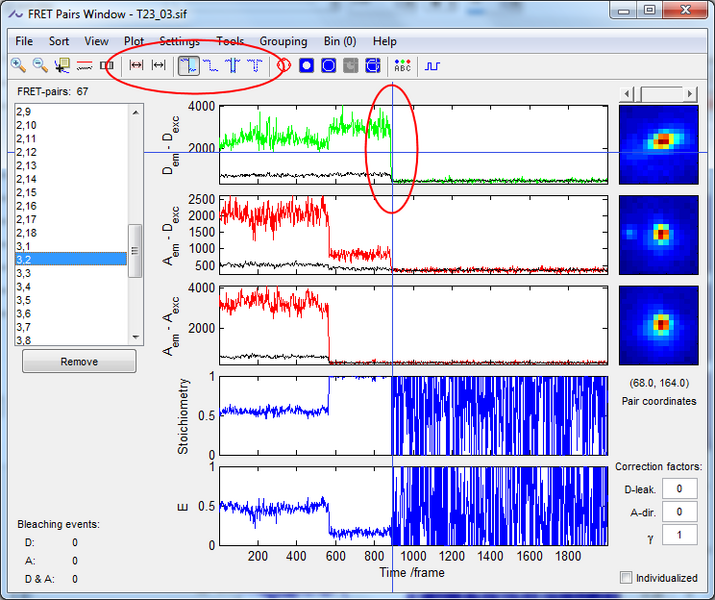Open the Settings menu

coord(179,41)
